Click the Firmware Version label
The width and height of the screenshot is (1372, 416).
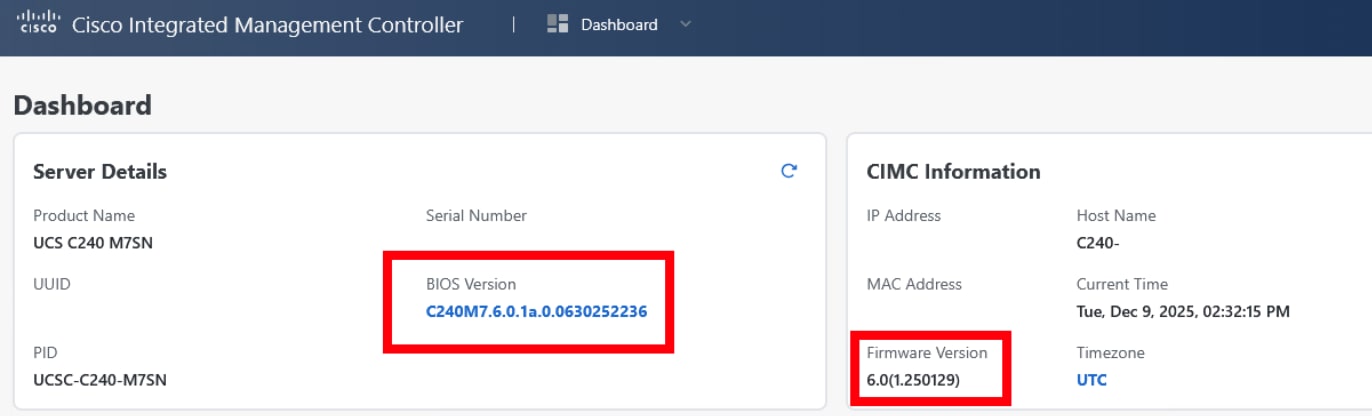coord(927,353)
